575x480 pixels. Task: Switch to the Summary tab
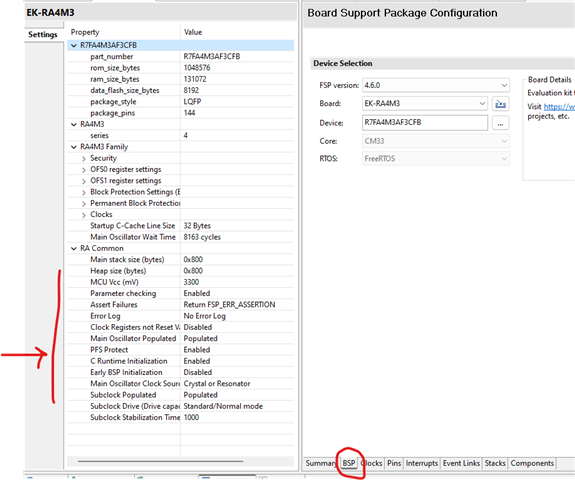(321, 463)
